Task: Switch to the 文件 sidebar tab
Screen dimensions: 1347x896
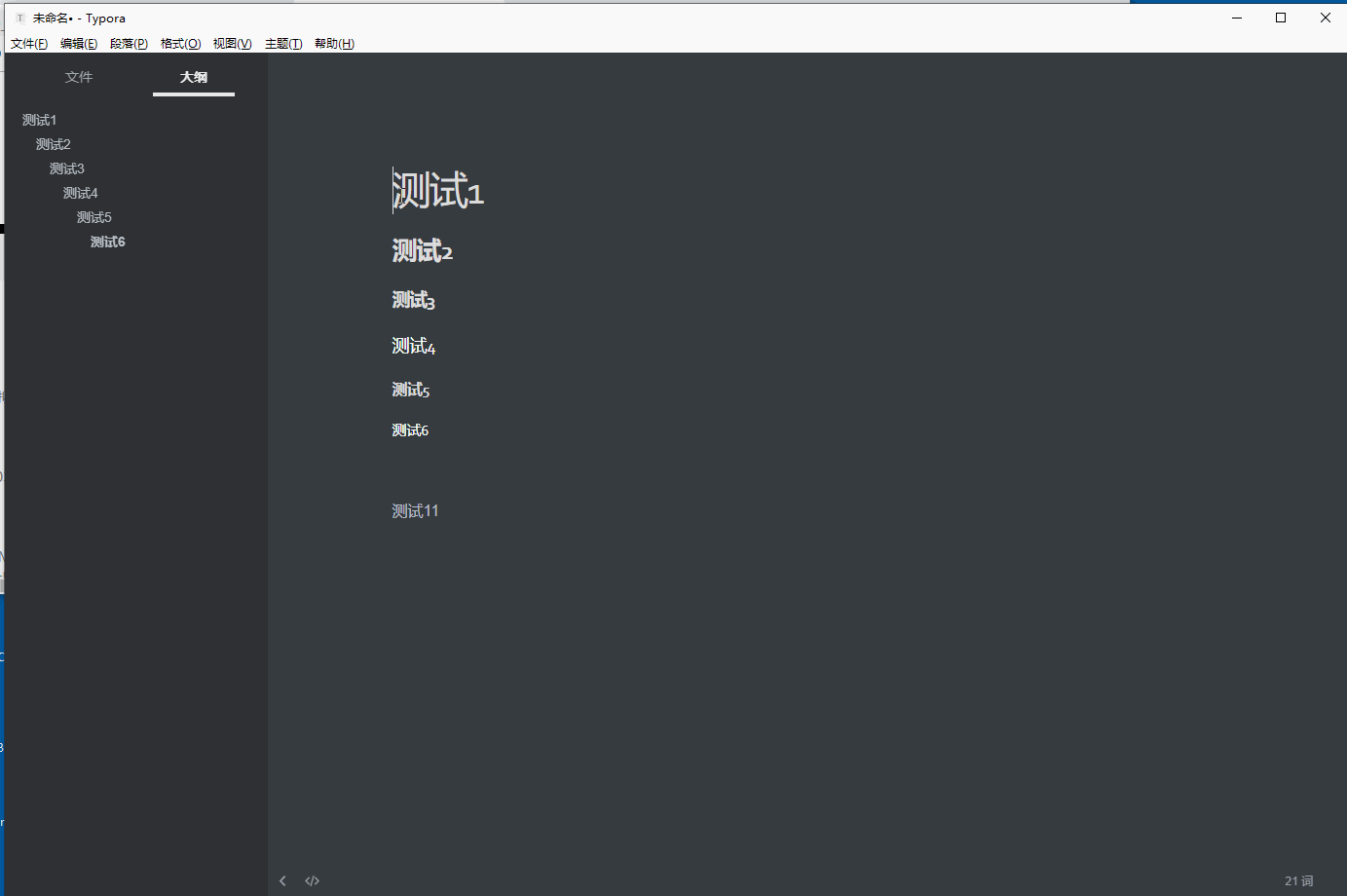Action: click(x=79, y=77)
